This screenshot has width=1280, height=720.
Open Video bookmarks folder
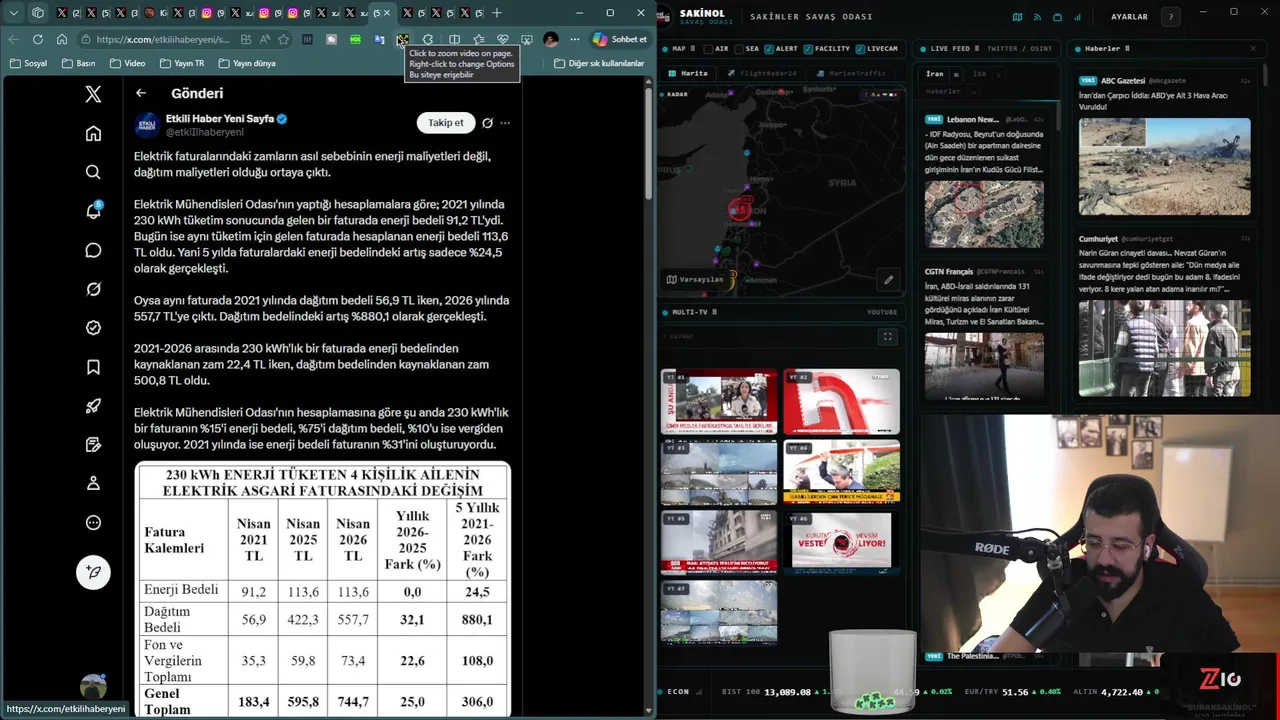click(x=127, y=63)
